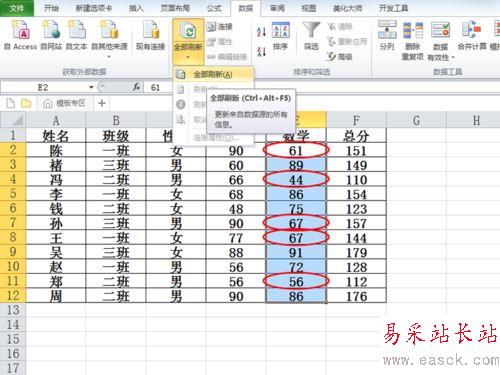Image resolution: width=500 pixels, height=375 pixels.
Task: Open the template zone (模板专区) tab
Action: [x=65, y=103]
